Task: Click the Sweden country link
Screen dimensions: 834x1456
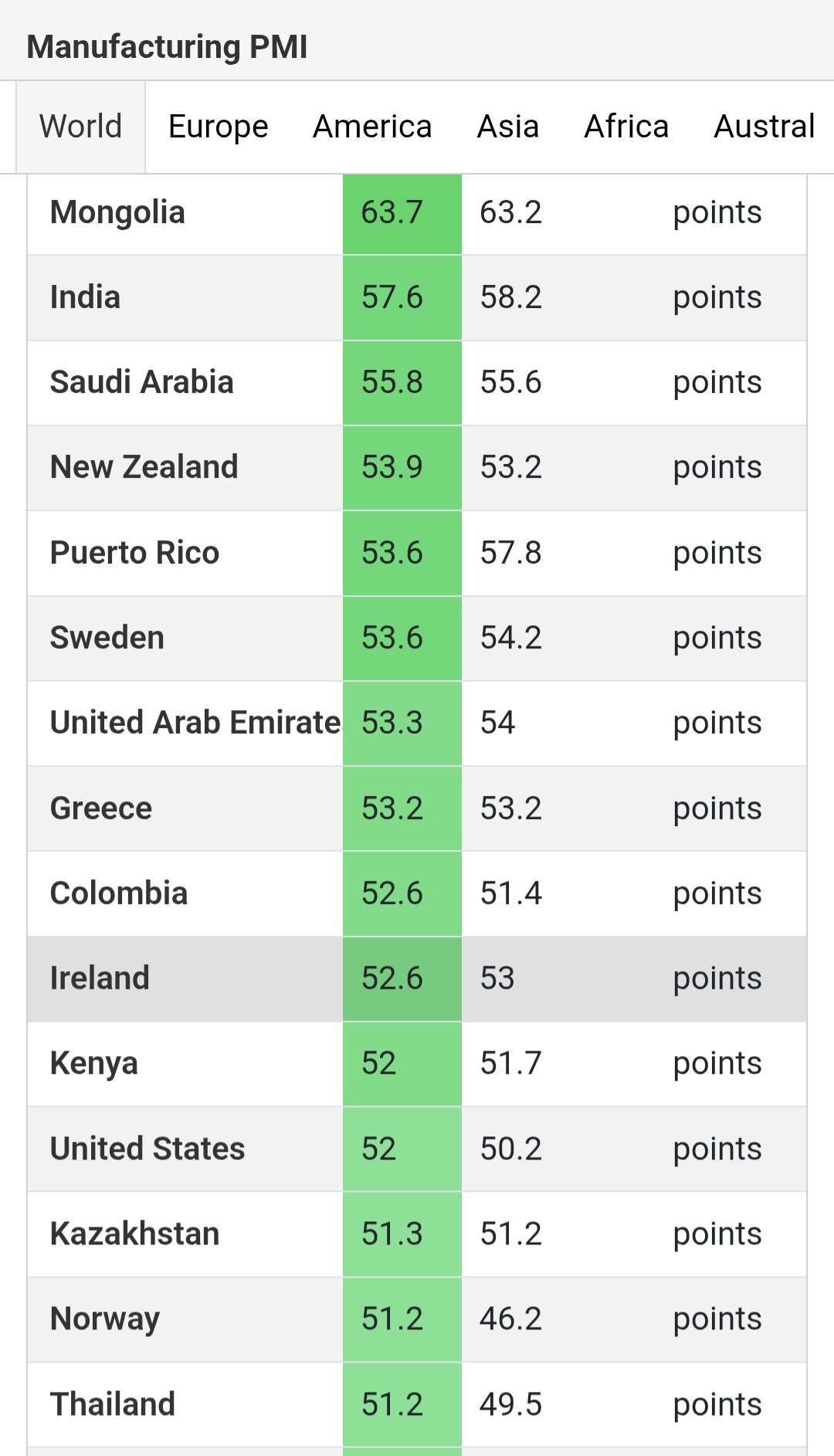Action: (107, 638)
